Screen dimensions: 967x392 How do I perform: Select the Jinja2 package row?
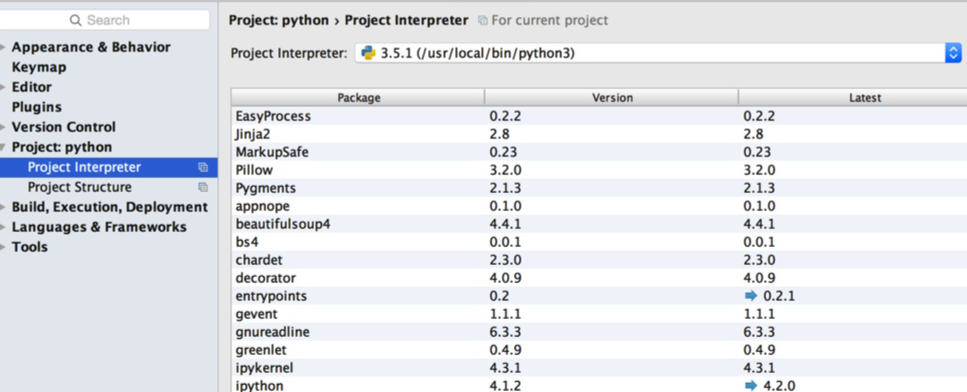(599, 134)
